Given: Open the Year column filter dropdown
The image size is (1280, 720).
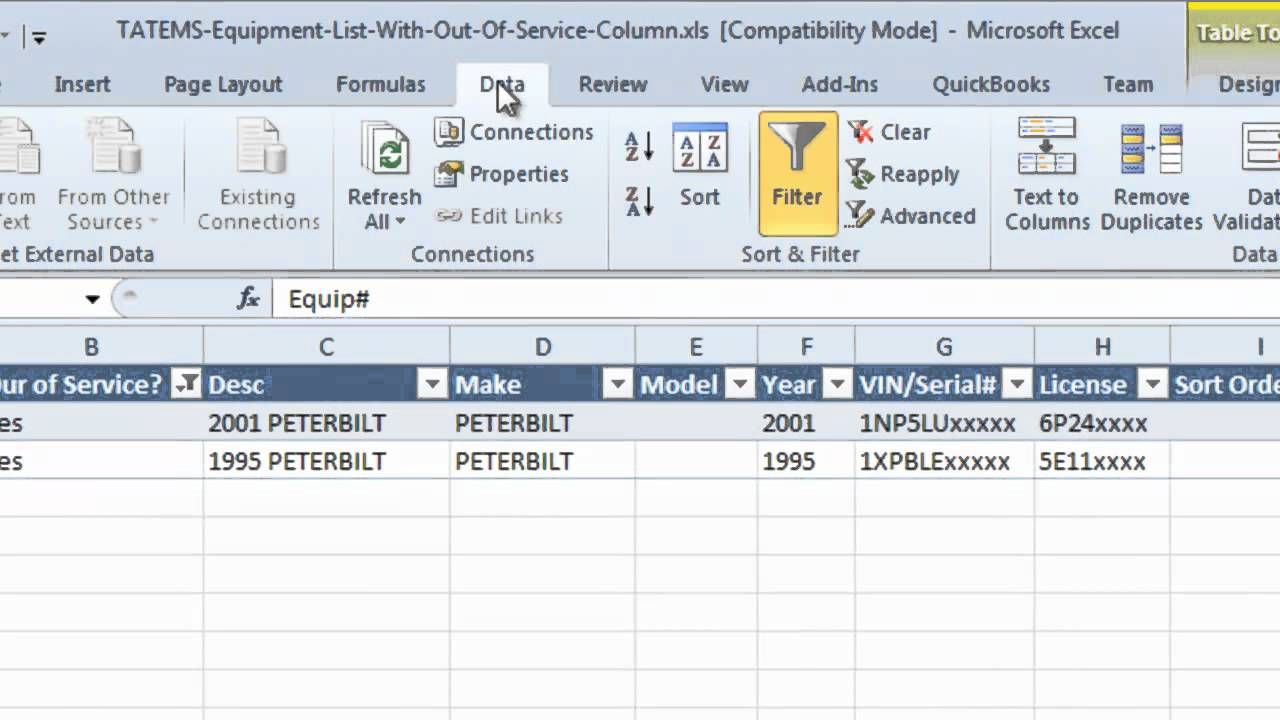Looking at the screenshot, I should coord(837,385).
